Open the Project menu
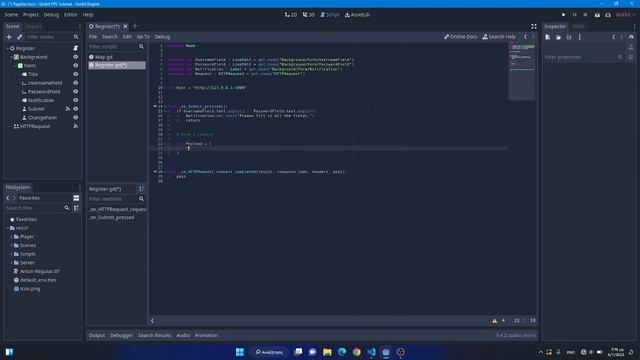The width and height of the screenshot is (640, 360). coord(31,15)
